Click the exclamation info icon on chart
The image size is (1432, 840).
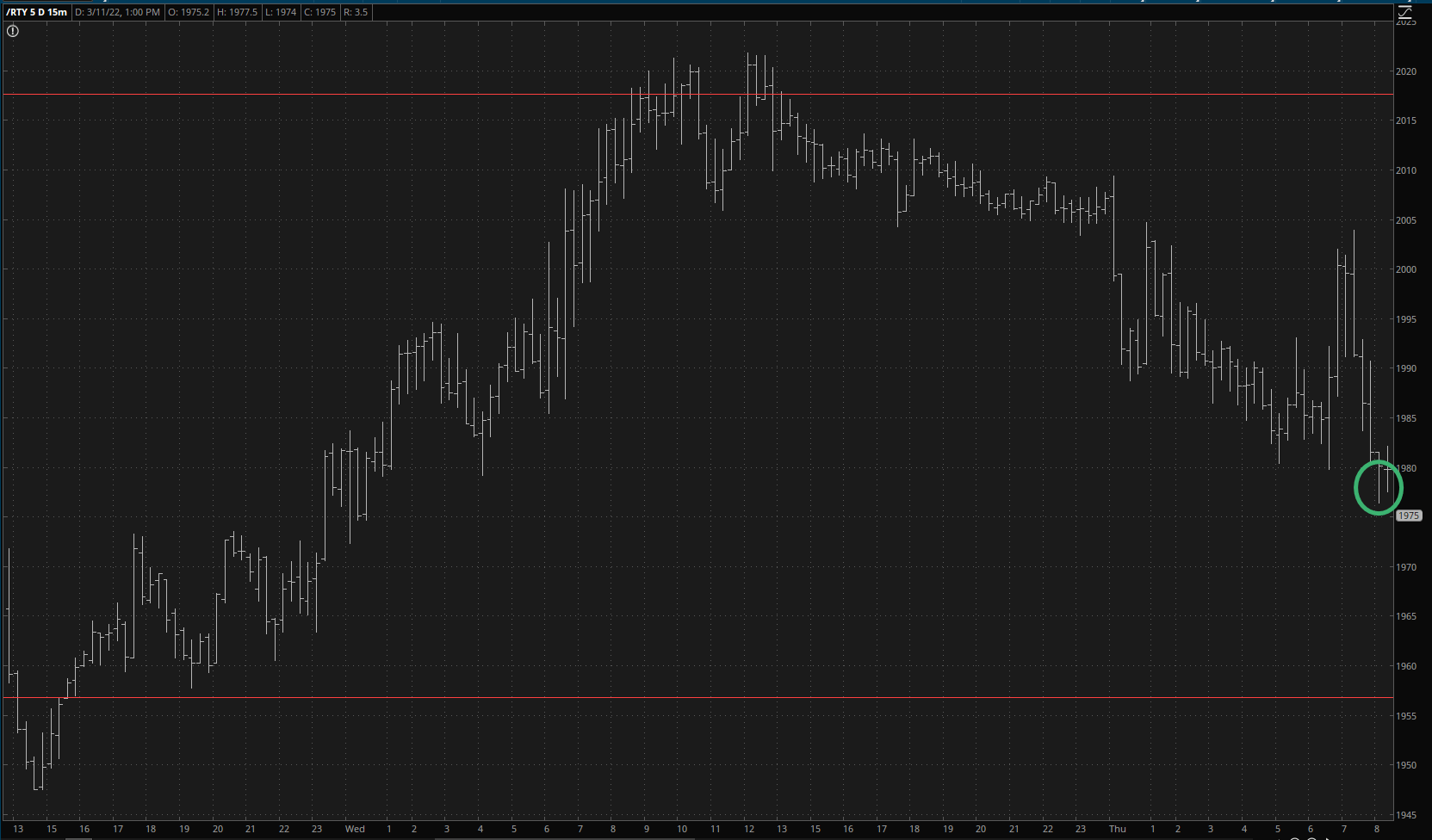click(x=13, y=31)
